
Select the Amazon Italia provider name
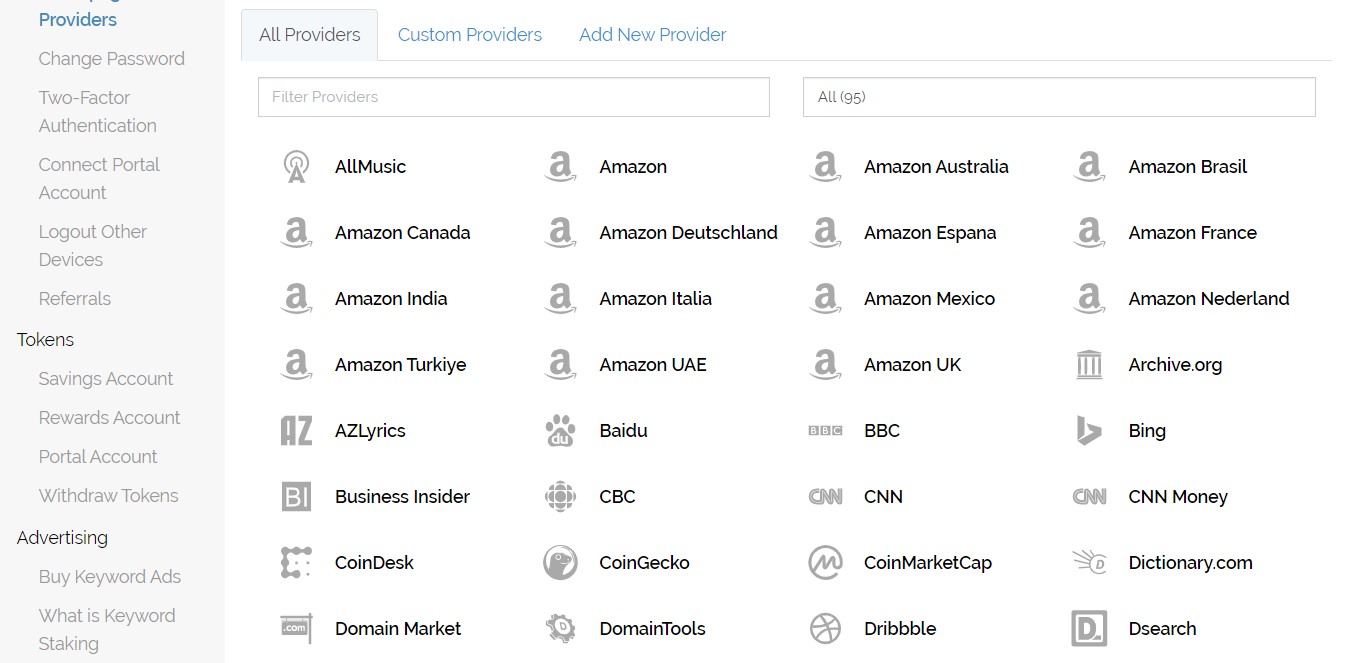click(x=656, y=299)
